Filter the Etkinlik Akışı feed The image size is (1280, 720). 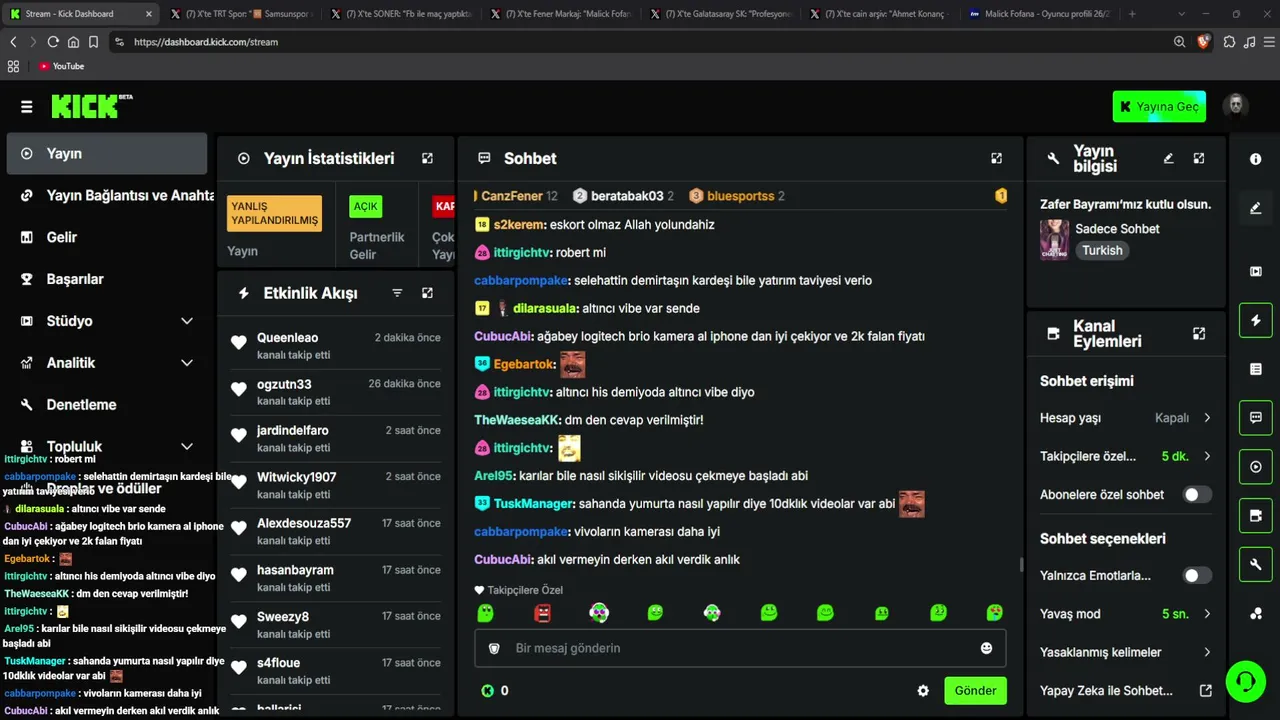397,293
